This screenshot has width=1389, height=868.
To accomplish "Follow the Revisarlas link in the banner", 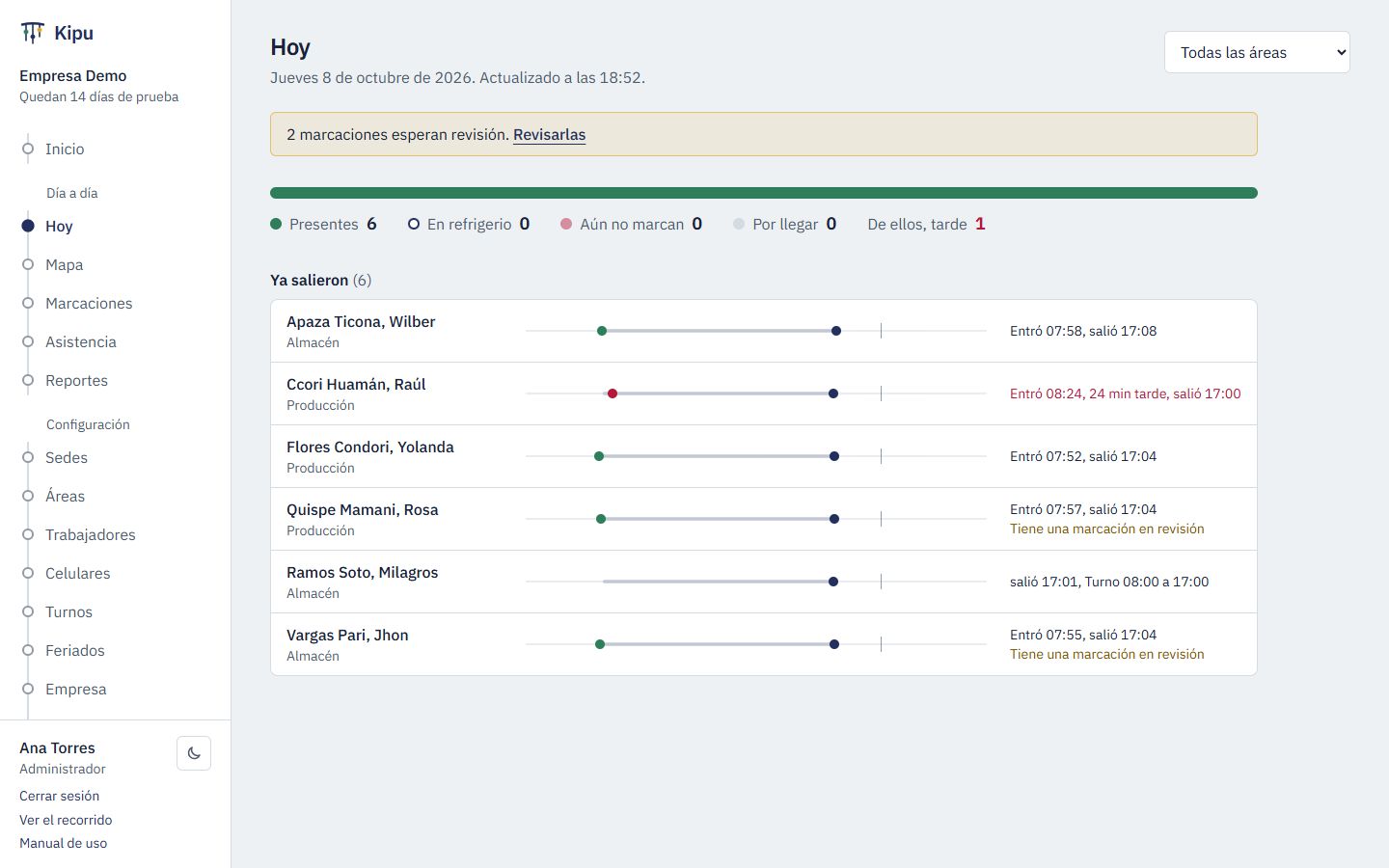I will (x=549, y=134).
